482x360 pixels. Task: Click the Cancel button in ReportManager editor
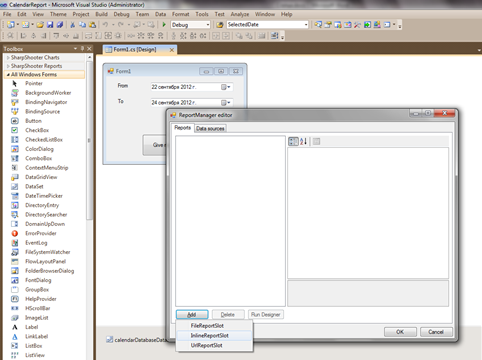pyautogui.click(x=436, y=332)
